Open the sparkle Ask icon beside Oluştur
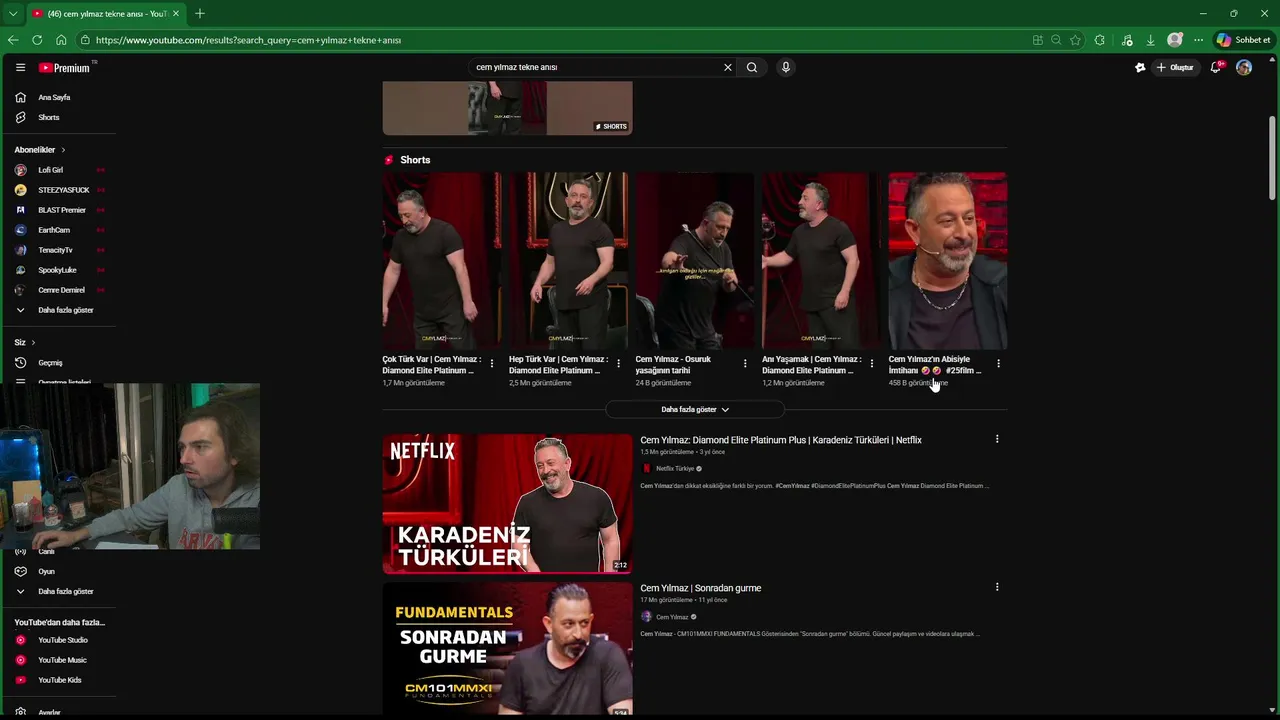 (x=1140, y=67)
